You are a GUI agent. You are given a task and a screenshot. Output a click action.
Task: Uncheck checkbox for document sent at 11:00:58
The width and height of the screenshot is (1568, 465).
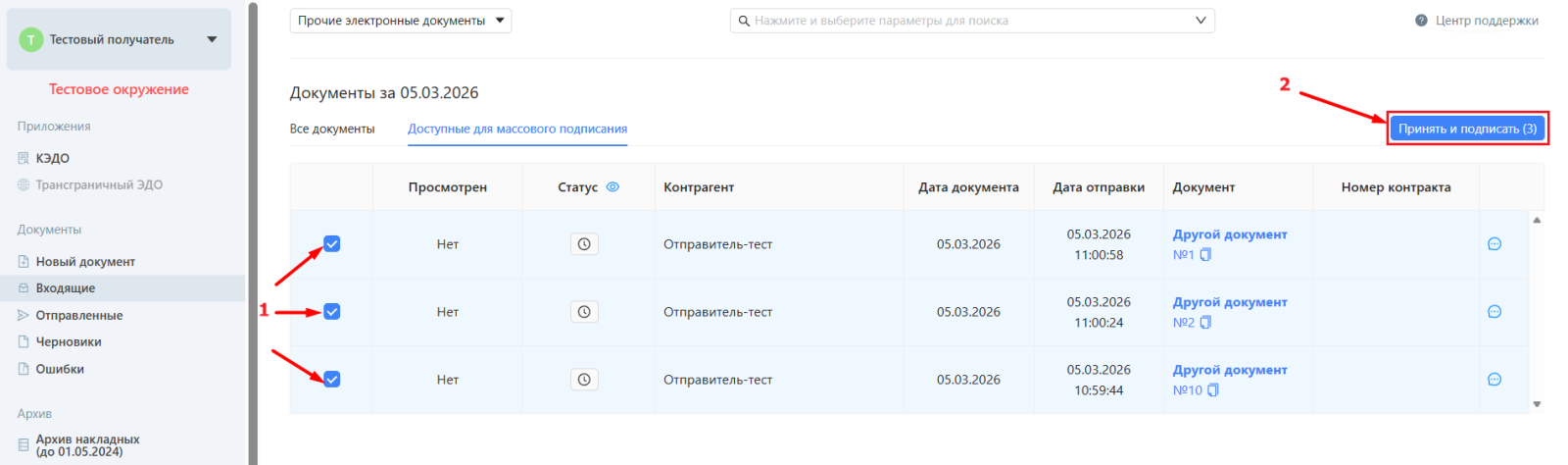point(332,244)
